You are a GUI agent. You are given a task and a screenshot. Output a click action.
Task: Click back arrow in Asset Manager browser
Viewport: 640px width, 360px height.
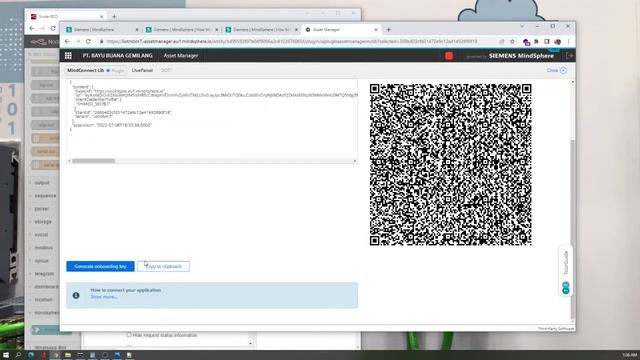point(67,41)
